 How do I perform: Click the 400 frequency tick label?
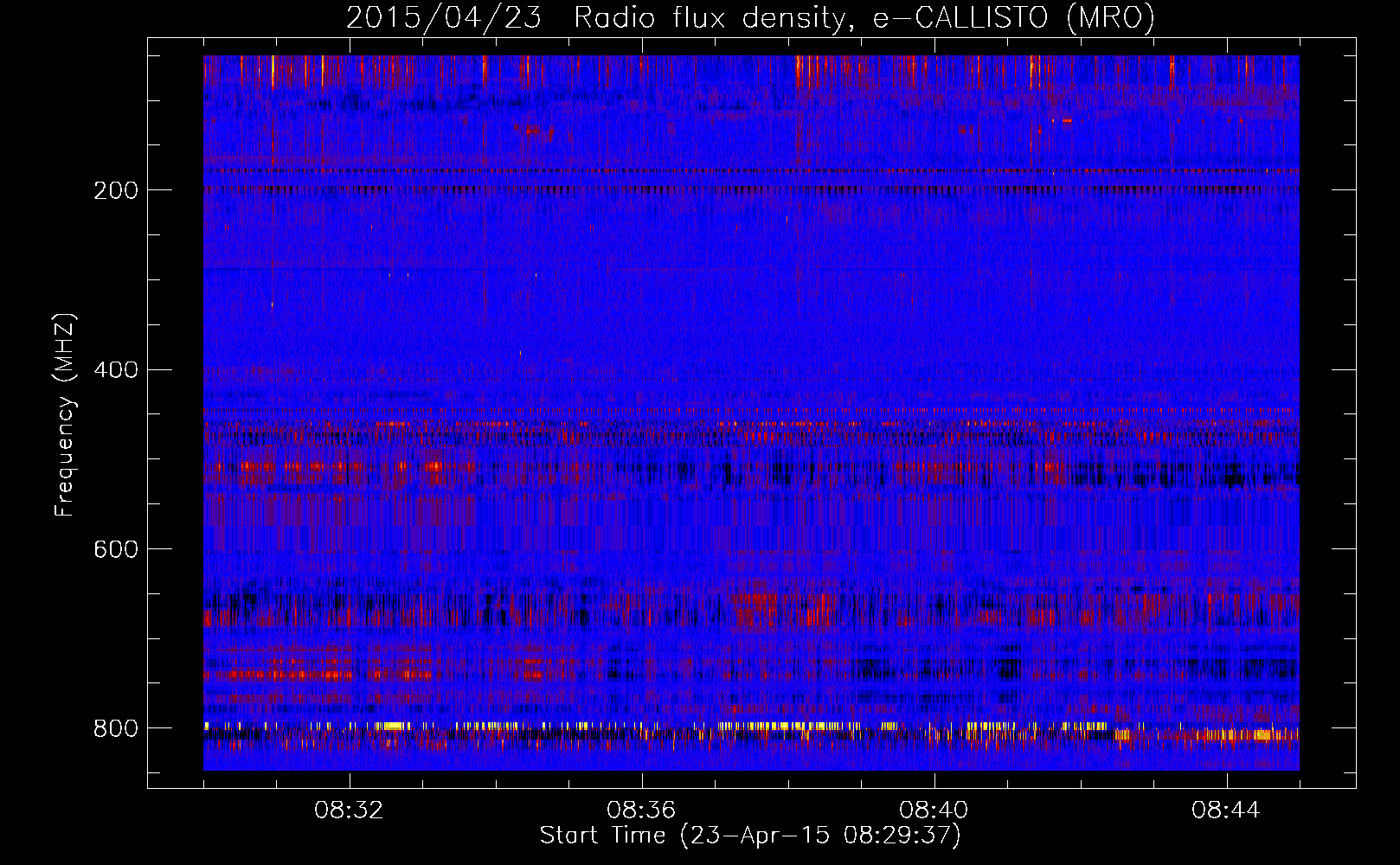pos(116,370)
